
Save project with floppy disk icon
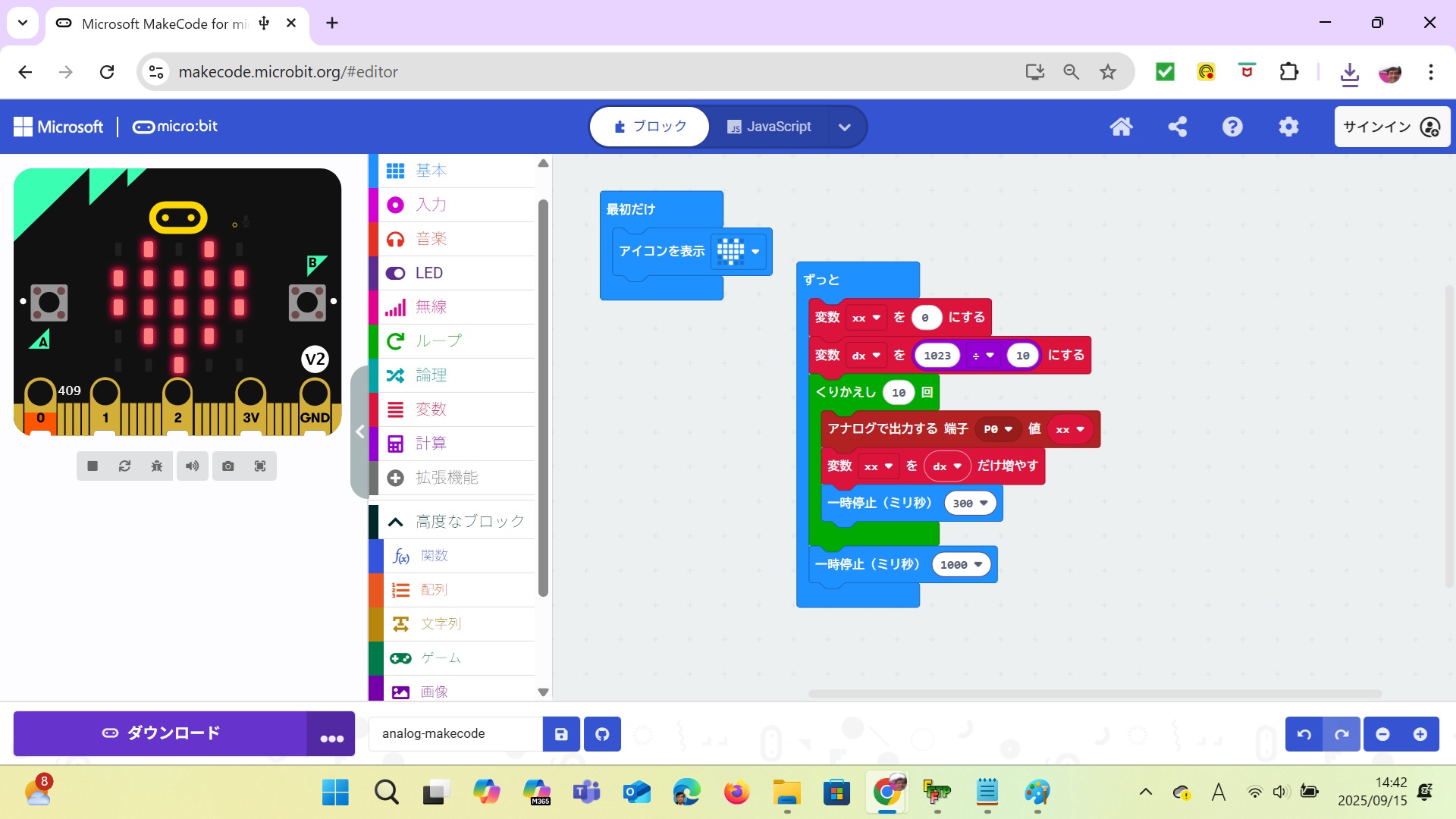point(561,734)
